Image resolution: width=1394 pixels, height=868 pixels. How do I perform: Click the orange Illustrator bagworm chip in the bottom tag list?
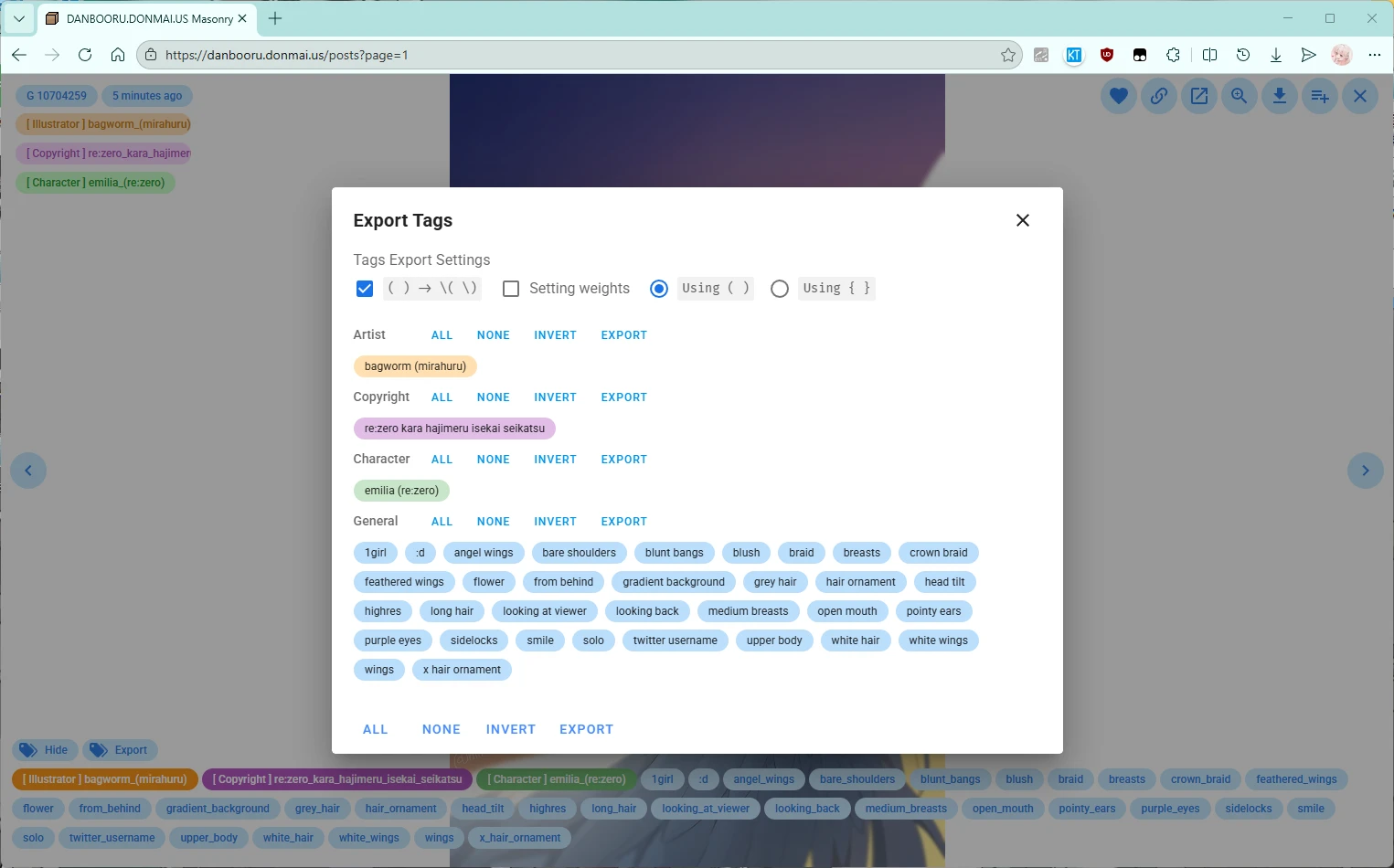pos(104,779)
